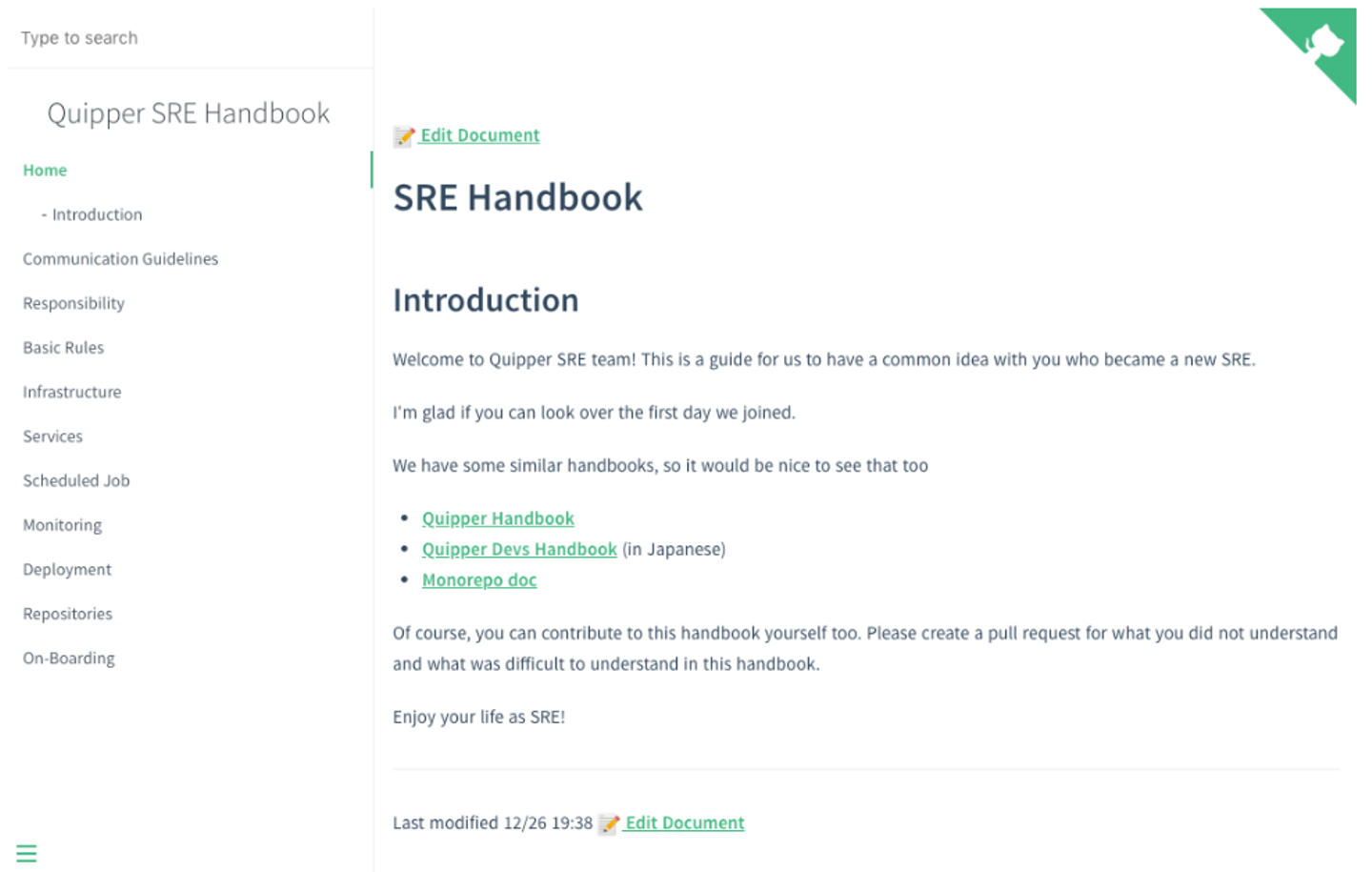Screen dimensions: 1372x872
Task: Open the bottom Edit Document link
Action: point(684,822)
